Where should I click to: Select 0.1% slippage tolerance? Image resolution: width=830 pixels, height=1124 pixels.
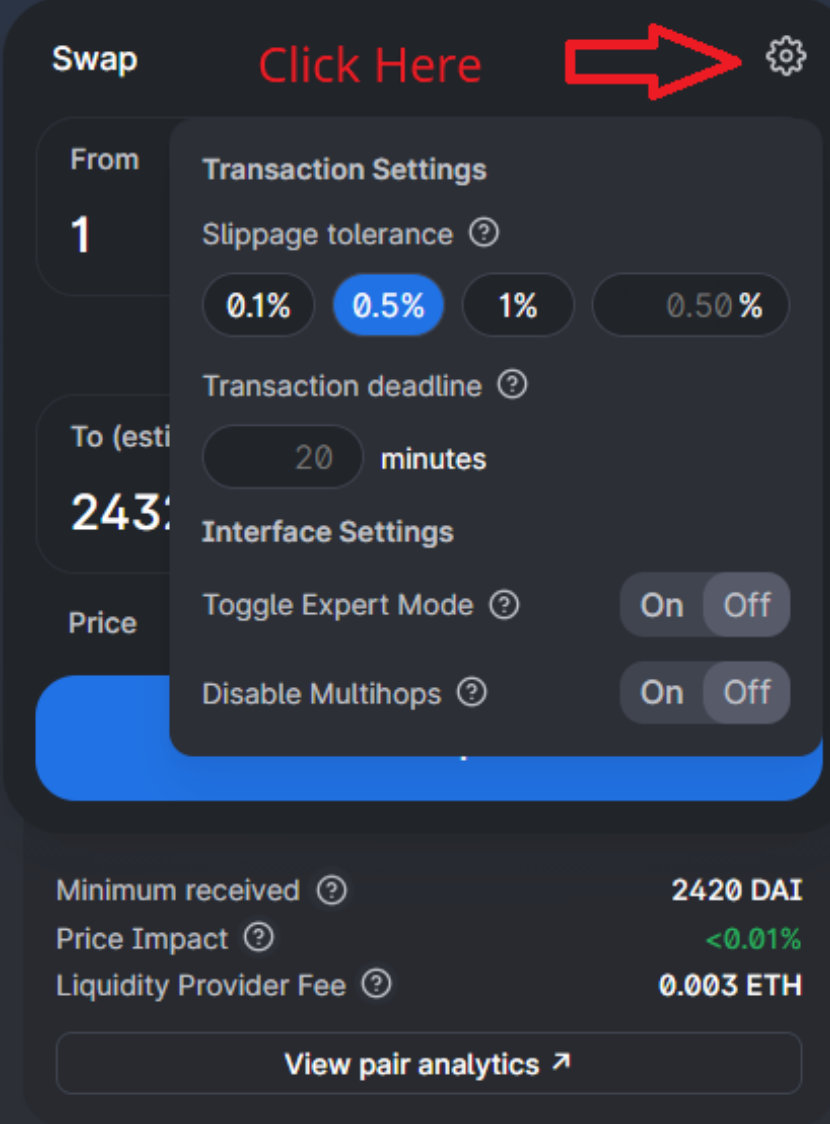(258, 305)
